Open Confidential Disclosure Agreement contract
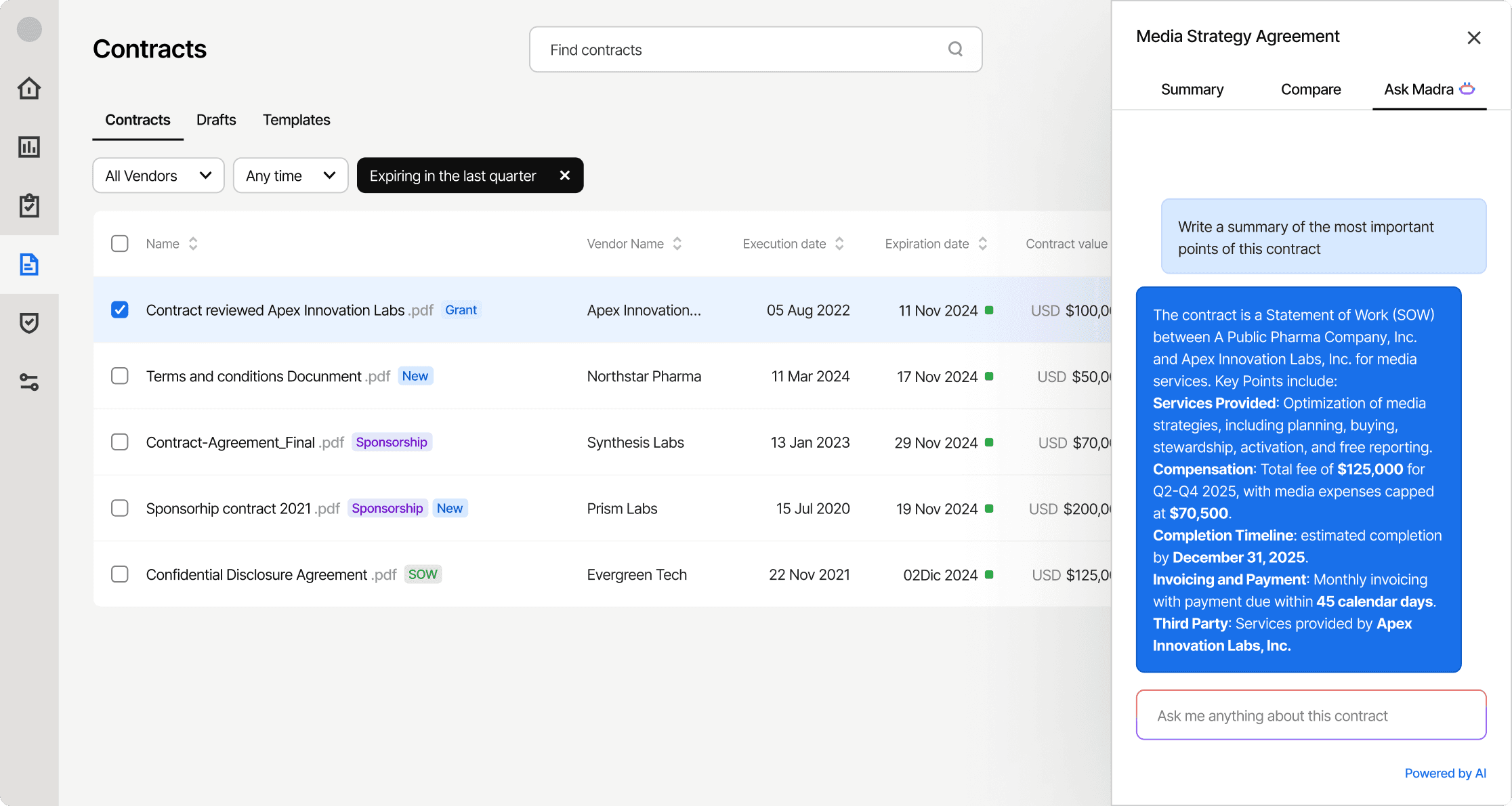This screenshot has height=806, width=1512. click(x=257, y=574)
